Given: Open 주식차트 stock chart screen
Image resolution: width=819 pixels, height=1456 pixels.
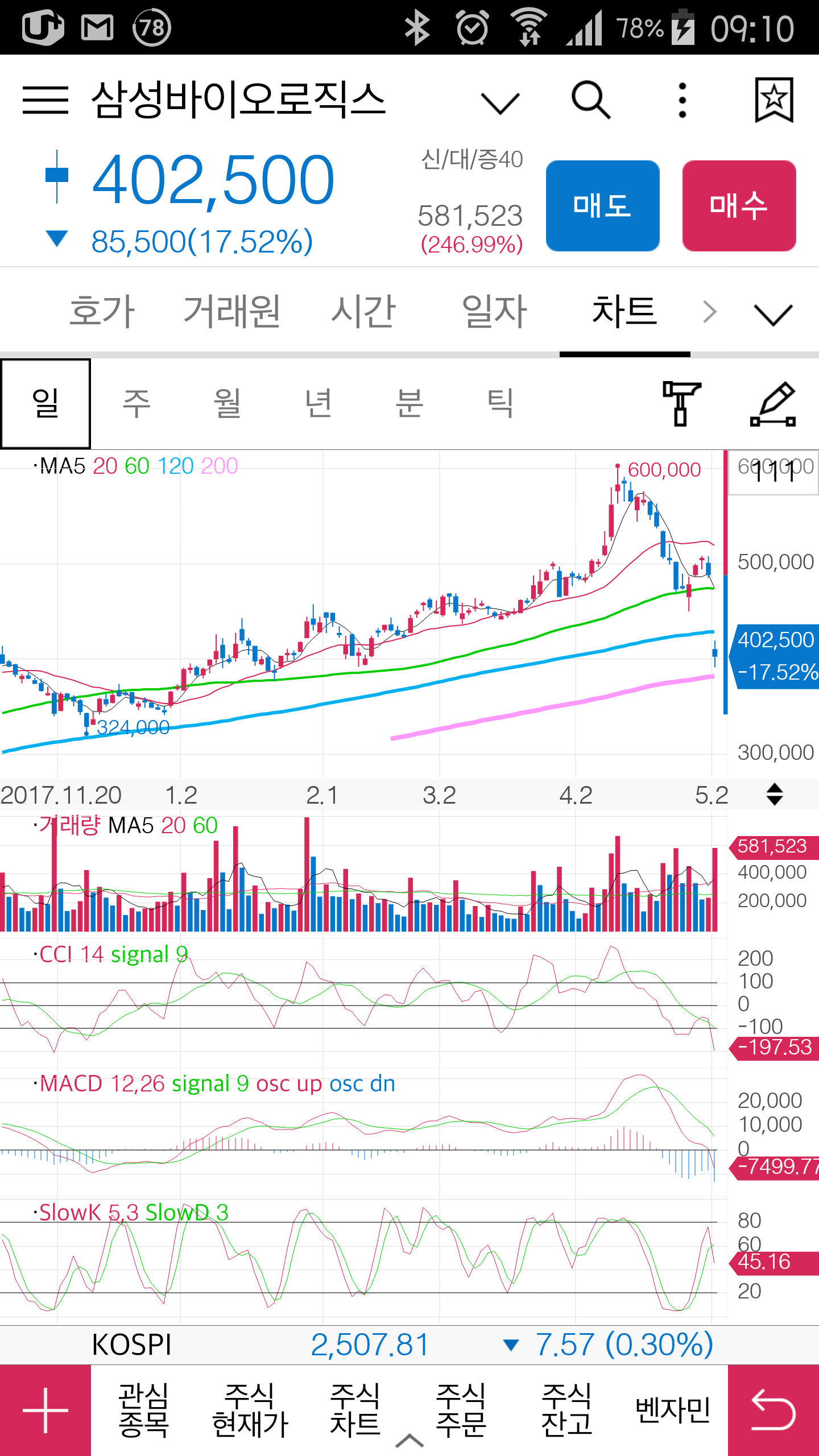Looking at the screenshot, I should (355, 1410).
